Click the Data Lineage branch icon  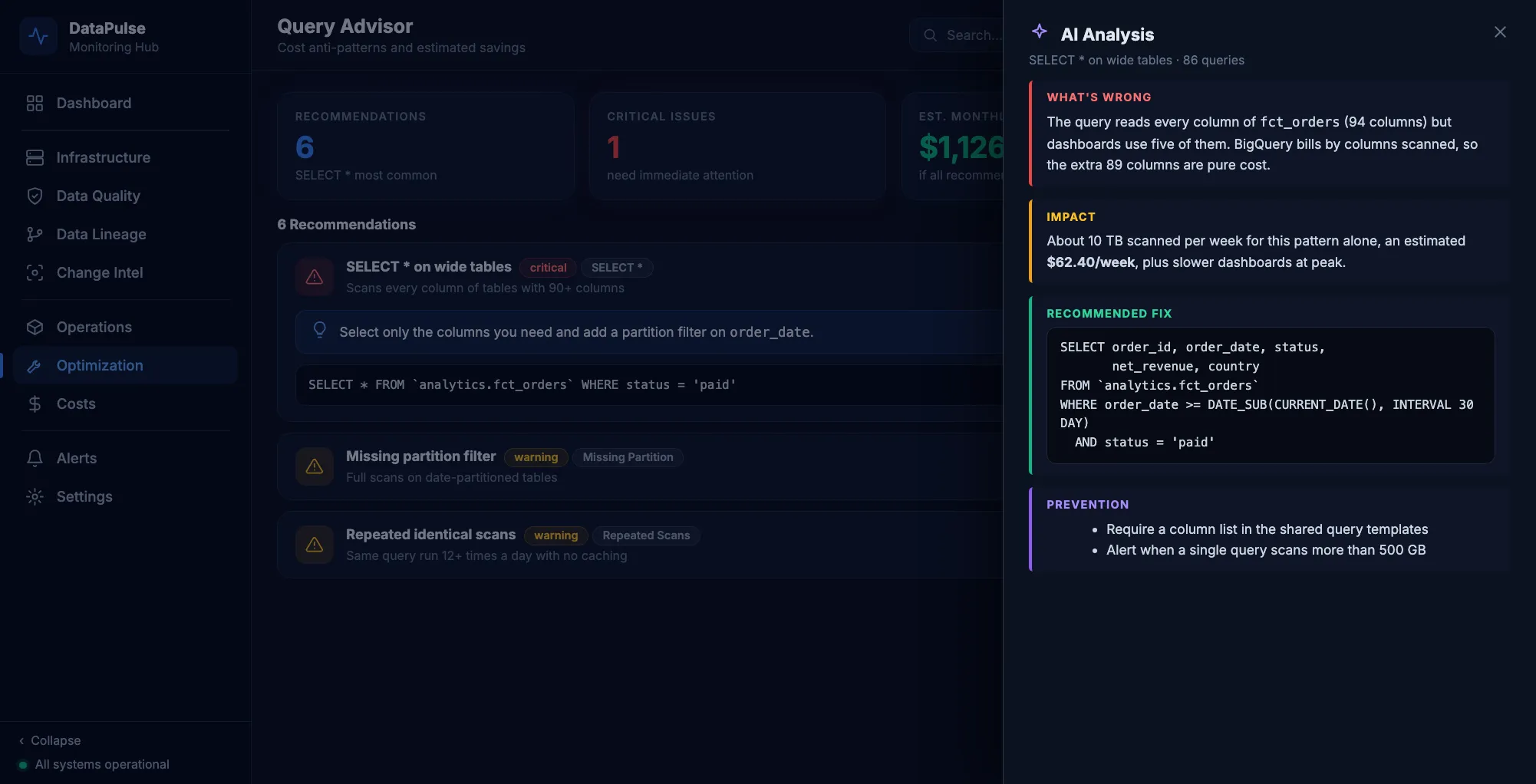click(x=35, y=234)
